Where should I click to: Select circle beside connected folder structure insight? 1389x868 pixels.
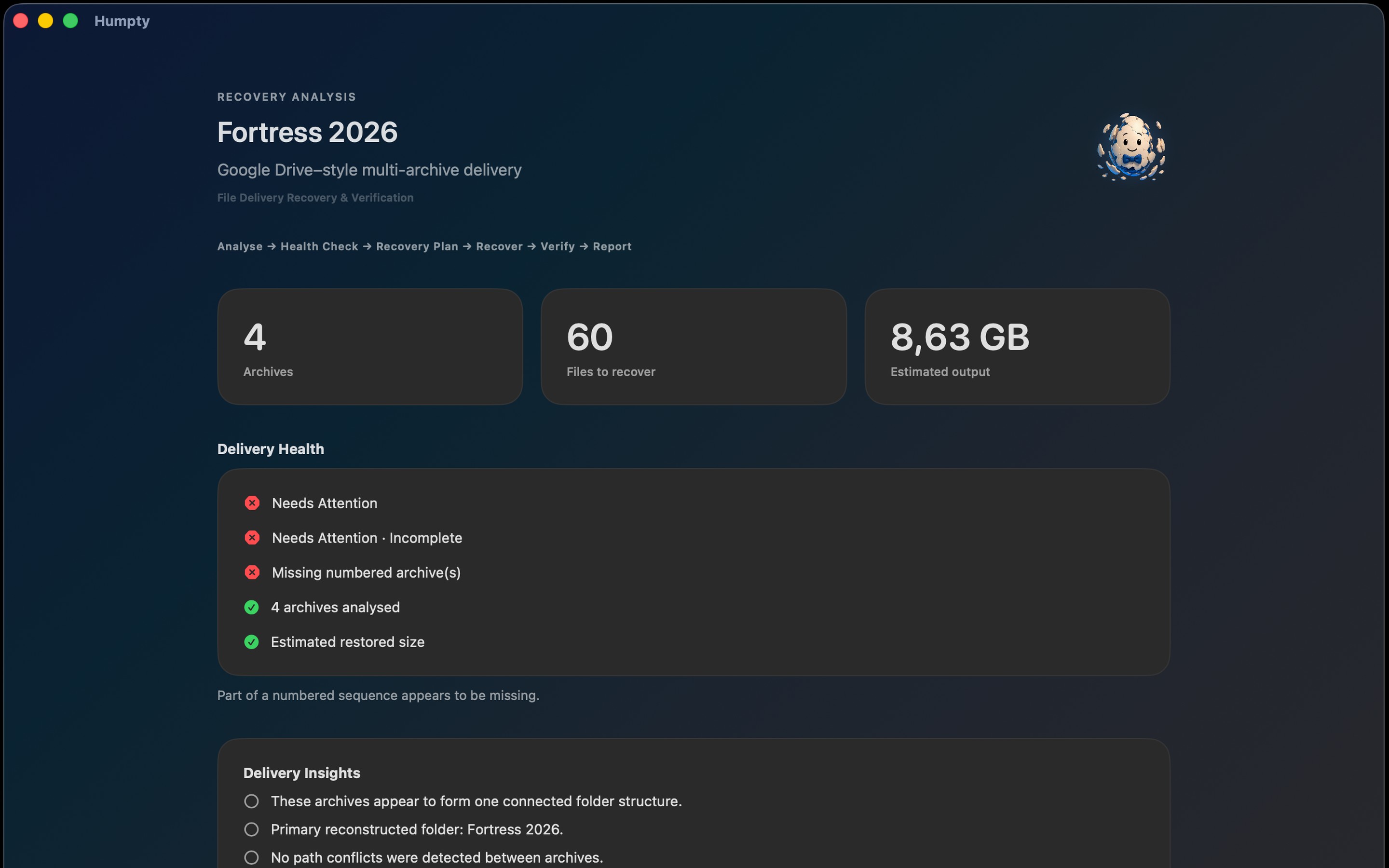251,801
